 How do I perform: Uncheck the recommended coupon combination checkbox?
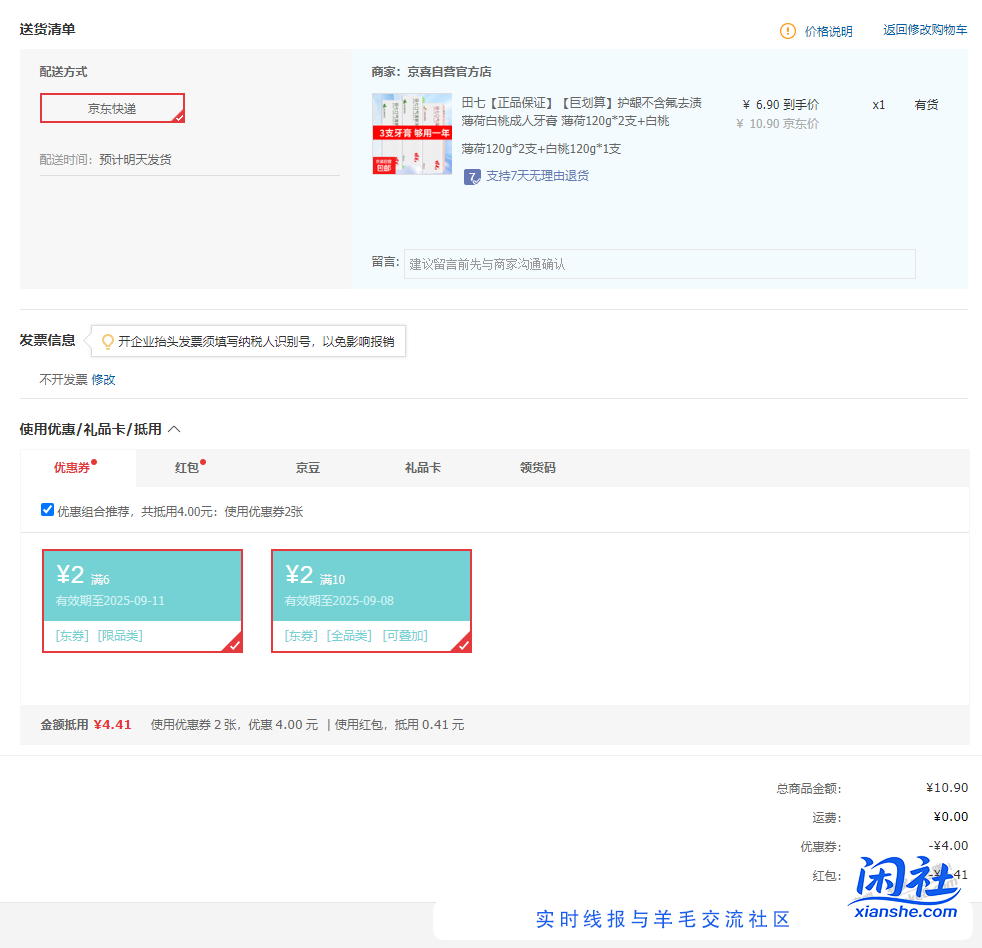(47, 510)
